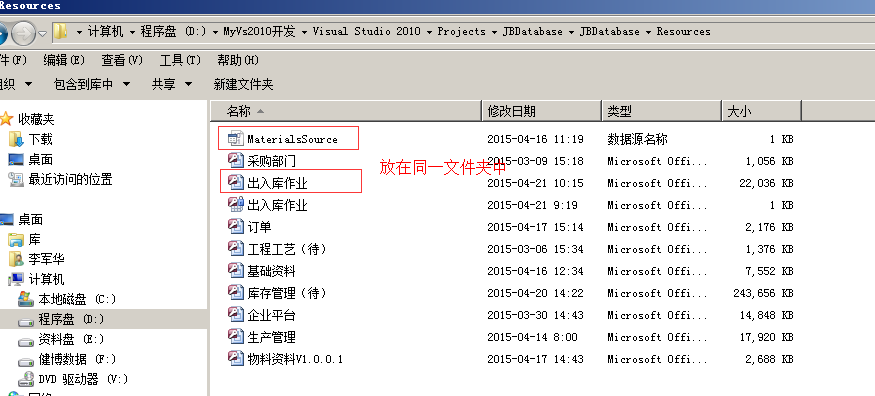Click type 数据源名称
The height and width of the screenshot is (396, 875).
click(637, 139)
